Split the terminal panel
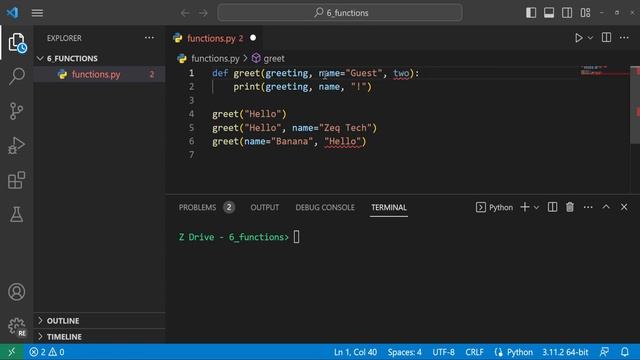This screenshot has width=640, height=360. click(x=552, y=207)
